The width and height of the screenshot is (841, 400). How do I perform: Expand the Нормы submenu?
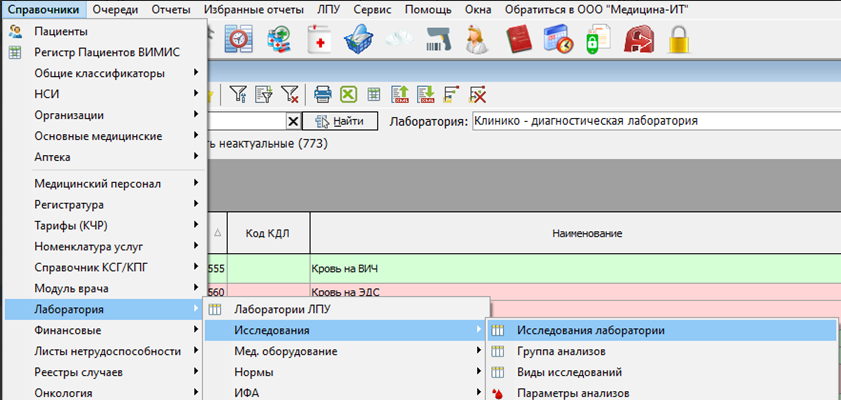coord(346,372)
